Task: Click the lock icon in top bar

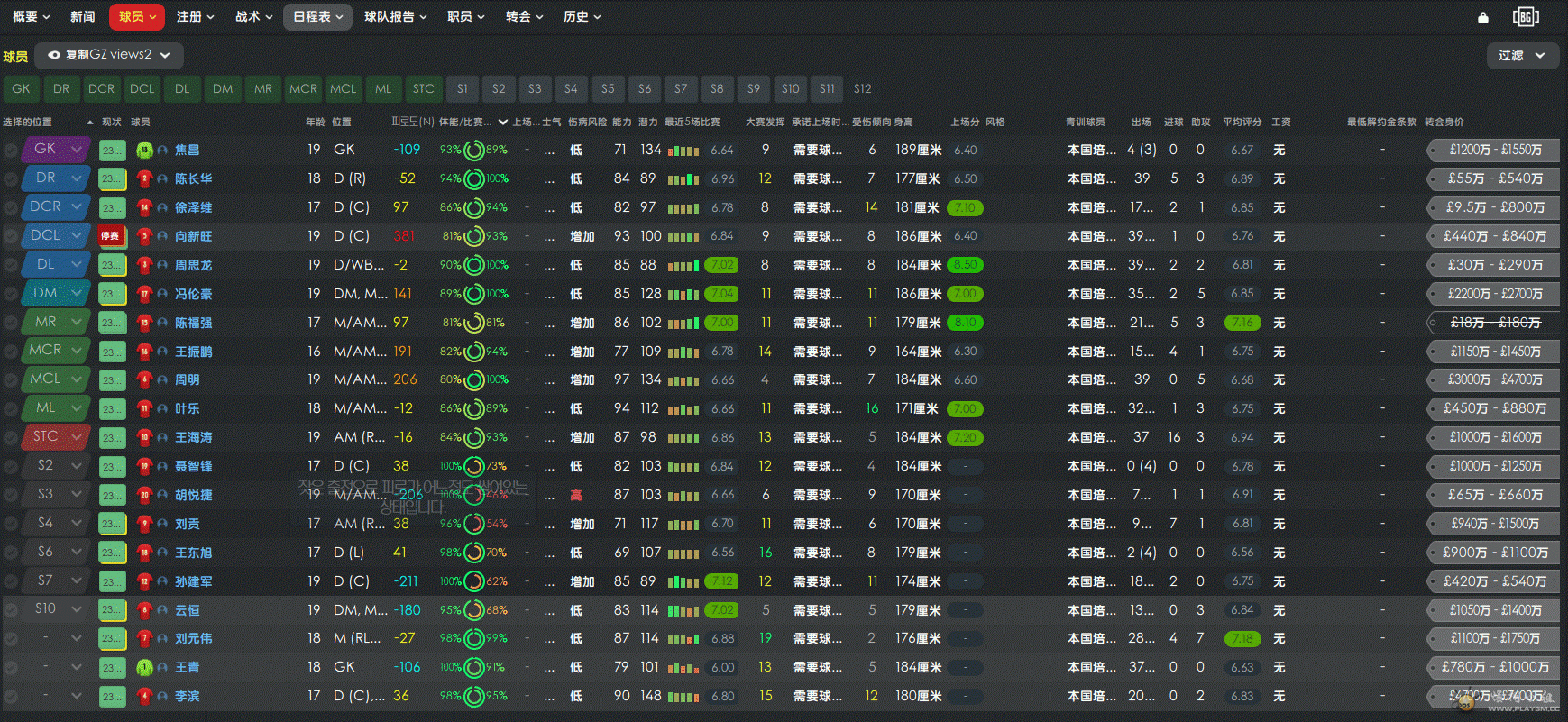Action: point(1483,17)
